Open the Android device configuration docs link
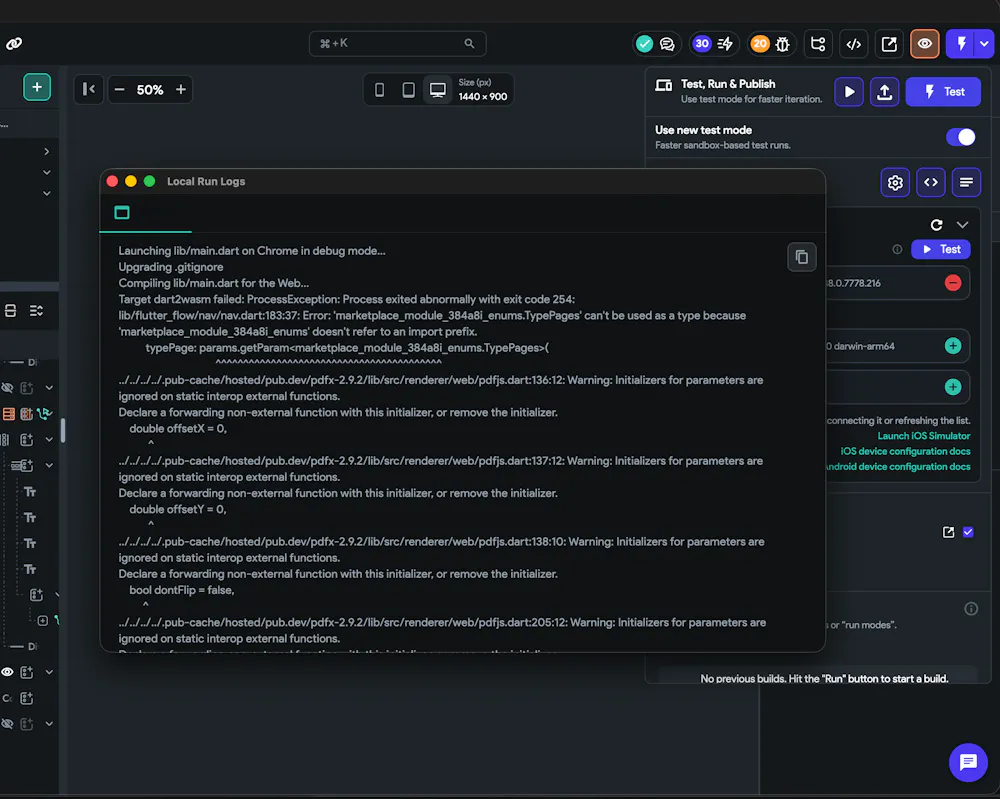The width and height of the screenshot is (1000, 799). coord(899,467)
